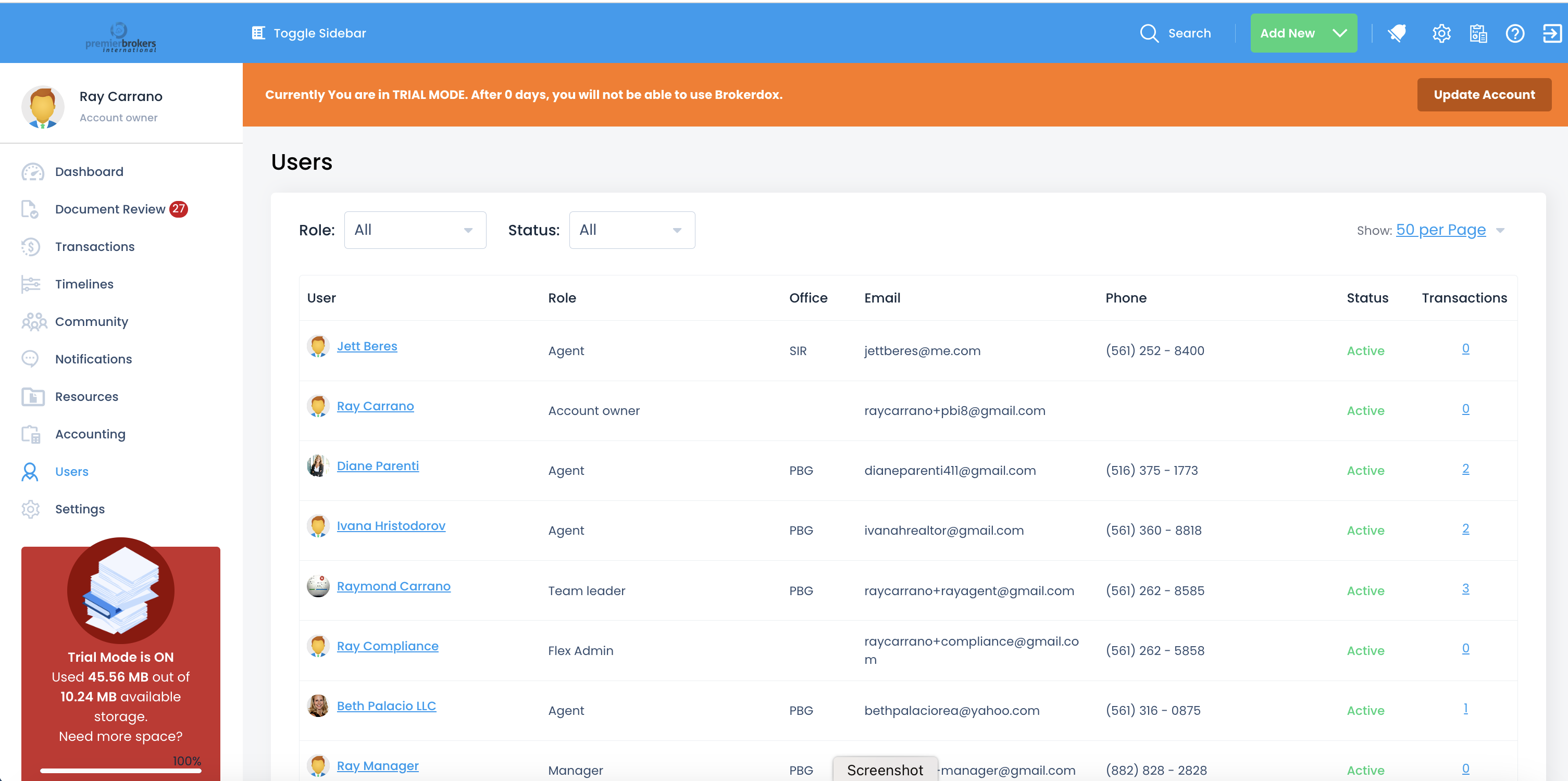Open the Community menu item
The width and height of the screenshot is (1568, 781).
[91, 322]
